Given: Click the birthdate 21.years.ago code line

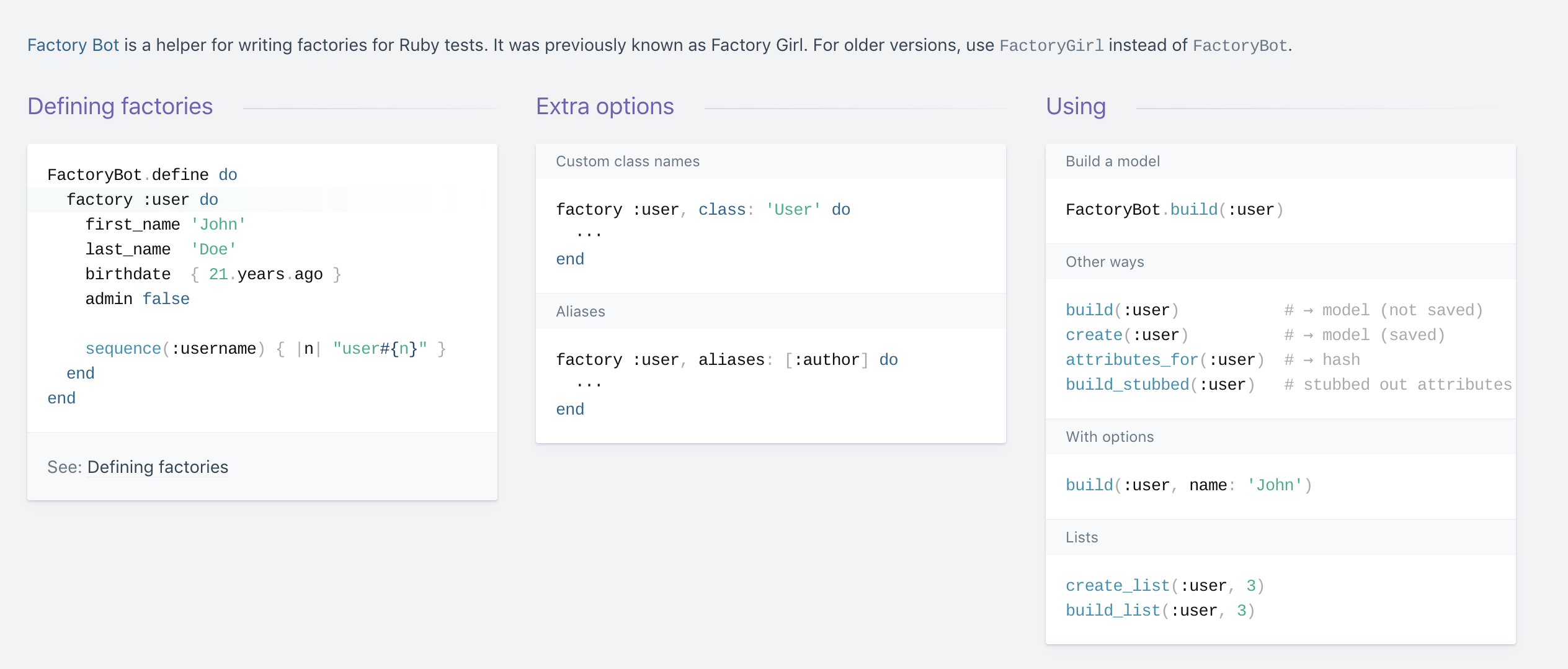Looking at the screenshot, I should click(213, 274).
